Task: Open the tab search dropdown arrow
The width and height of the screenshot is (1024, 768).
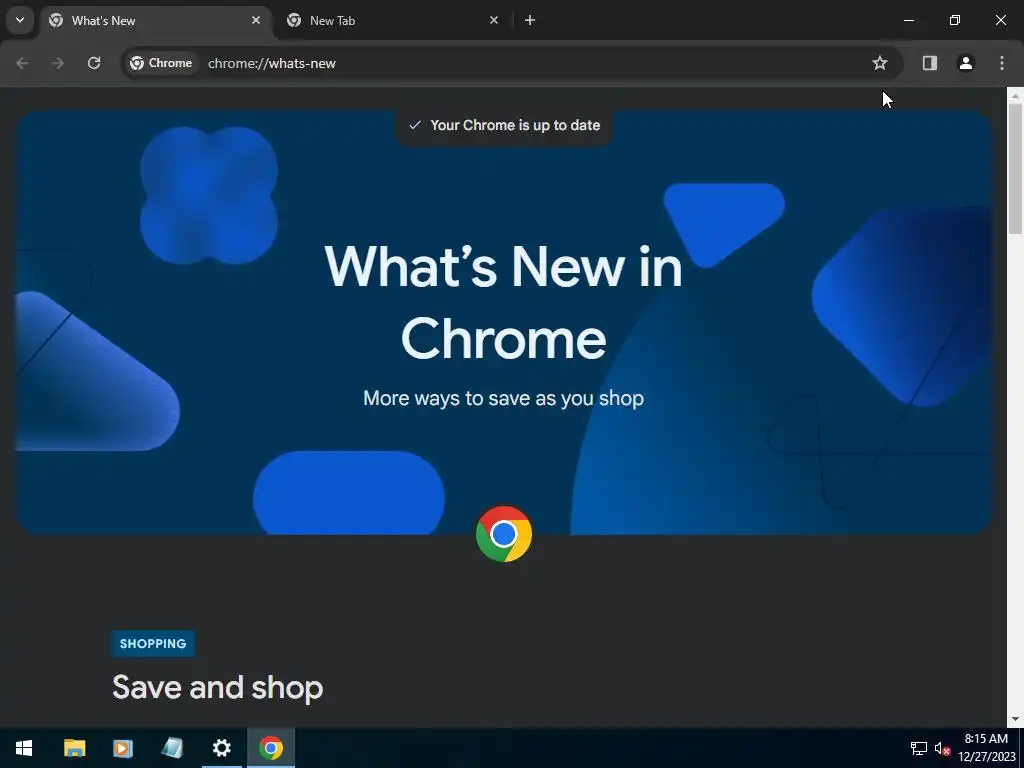Action: point(20,20)
